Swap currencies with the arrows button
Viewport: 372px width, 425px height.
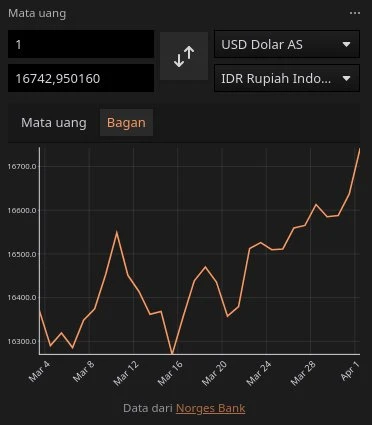(x=184, y=56)
